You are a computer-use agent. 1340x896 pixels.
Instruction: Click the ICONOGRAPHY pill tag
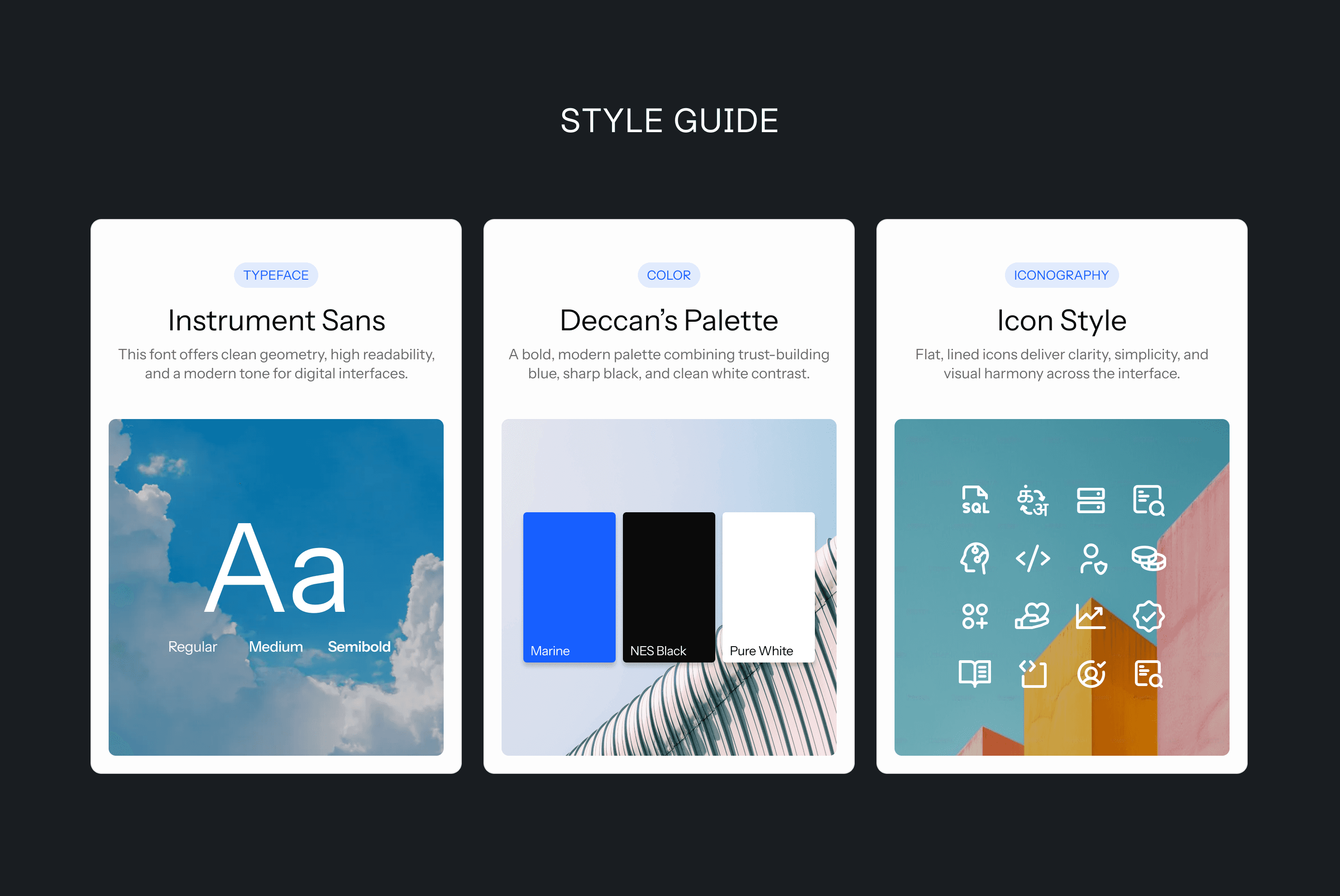[1061, 276]
